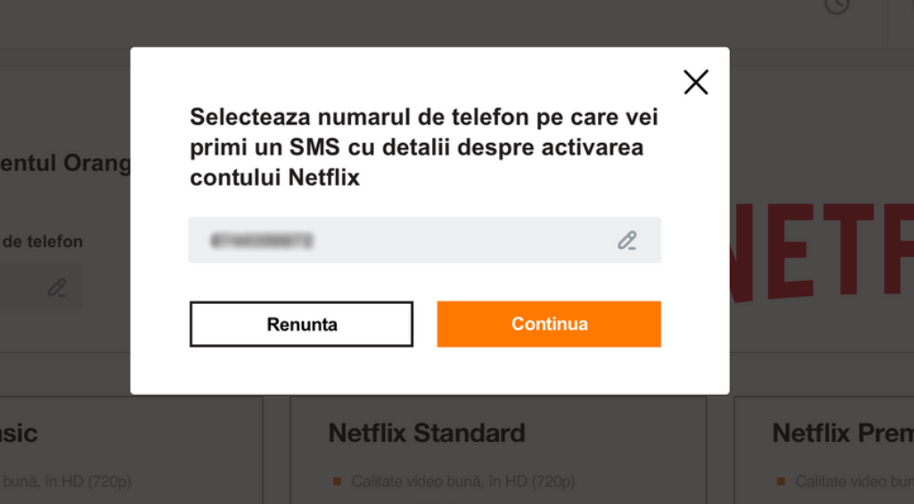Click the dialog heading about the SMS

pyautogui.click(x=424, y=147)
